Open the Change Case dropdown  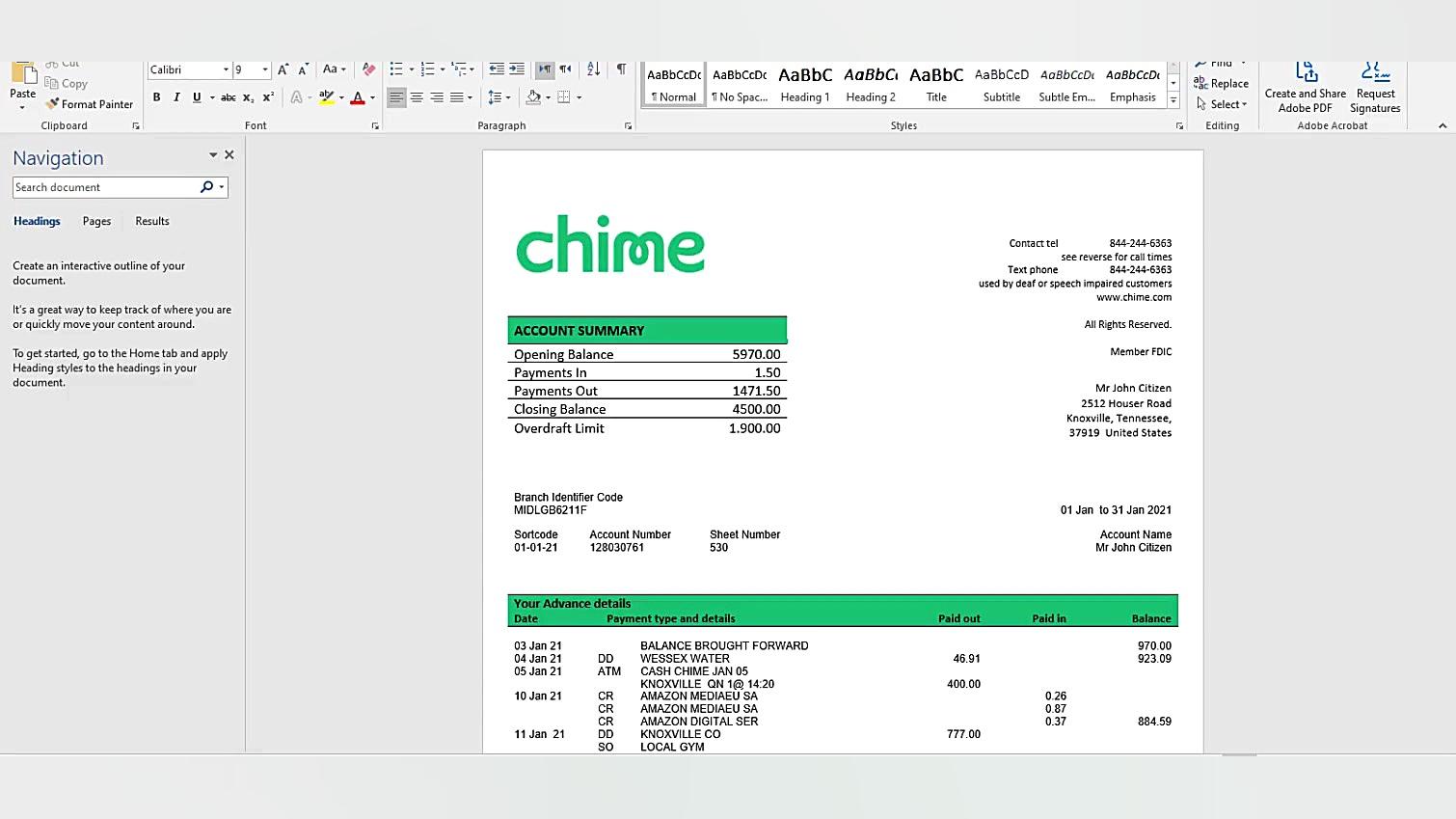[334, 69]
